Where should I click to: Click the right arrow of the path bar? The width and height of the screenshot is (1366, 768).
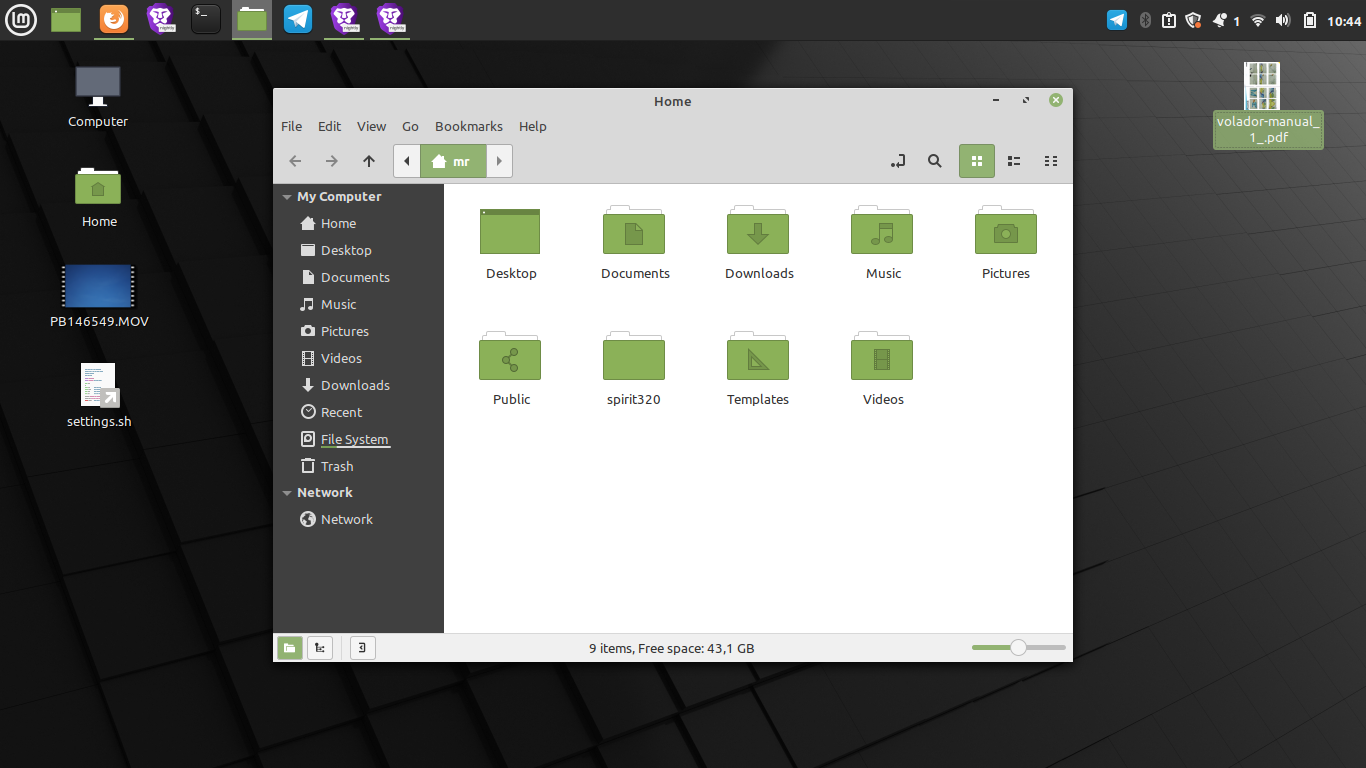[499, 161]
